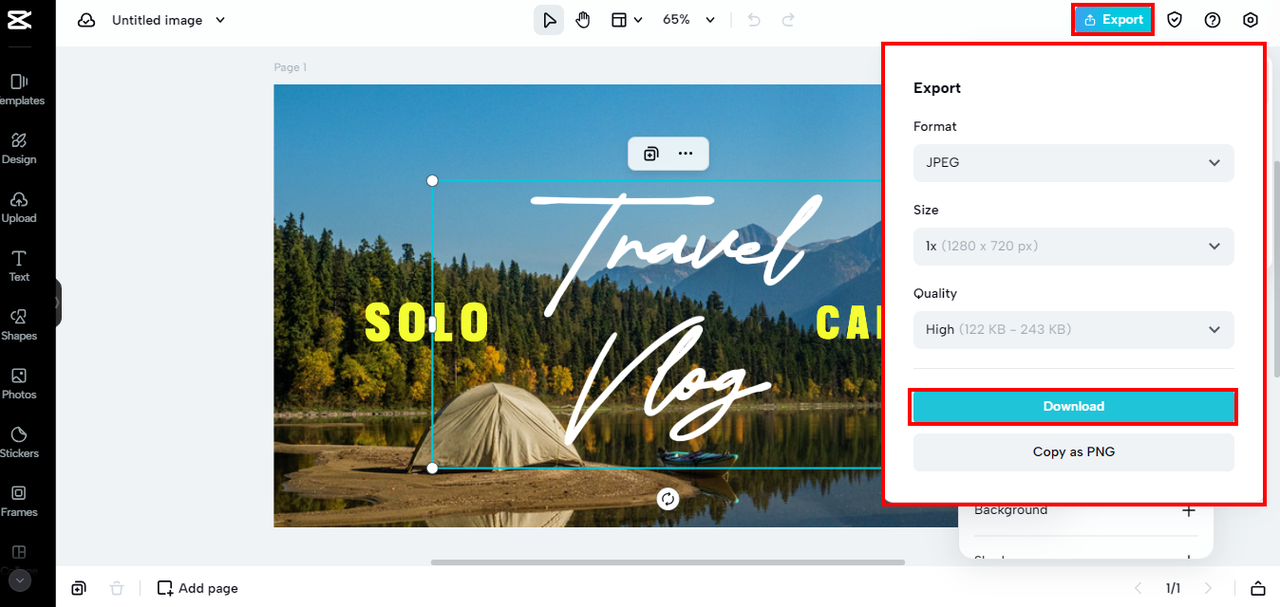Image resolution: width=1280 pixels, height=607 pixels.
Task: Click the Page 1 label
Action: click(x=290, y=67)
